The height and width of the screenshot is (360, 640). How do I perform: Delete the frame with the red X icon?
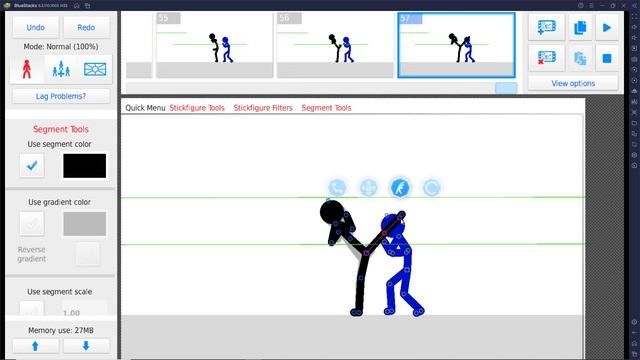546,58
